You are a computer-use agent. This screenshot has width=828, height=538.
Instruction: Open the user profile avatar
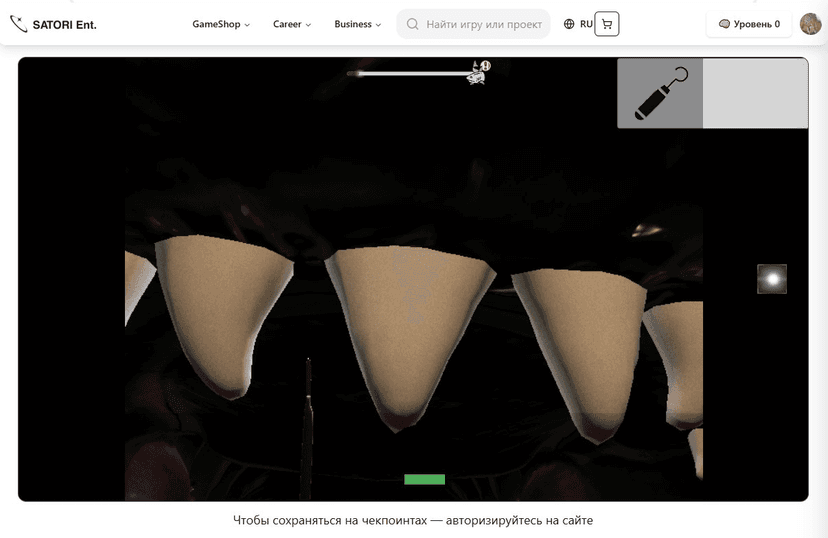coord(810,24)
